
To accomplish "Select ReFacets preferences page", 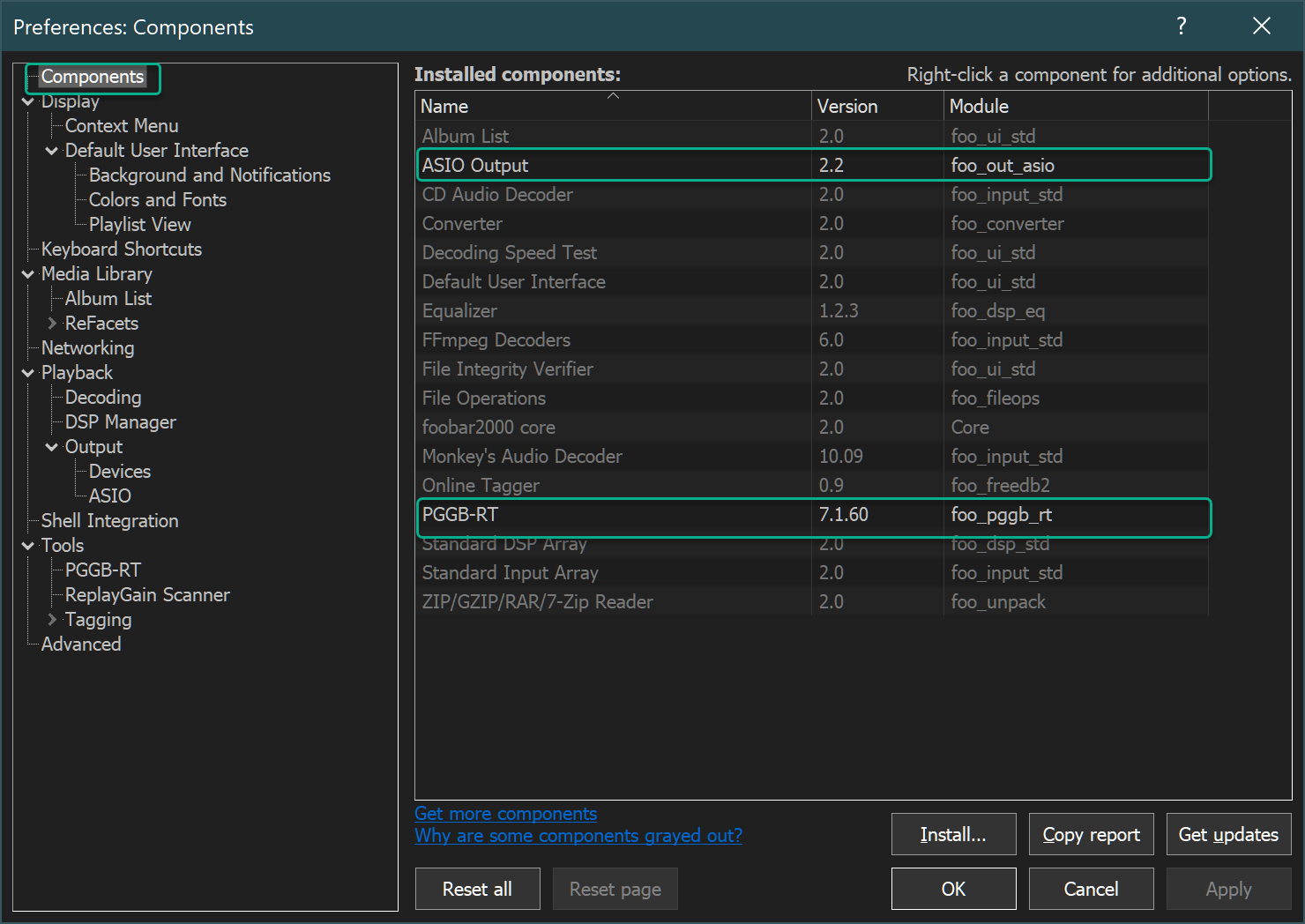I will click(101, 324).
